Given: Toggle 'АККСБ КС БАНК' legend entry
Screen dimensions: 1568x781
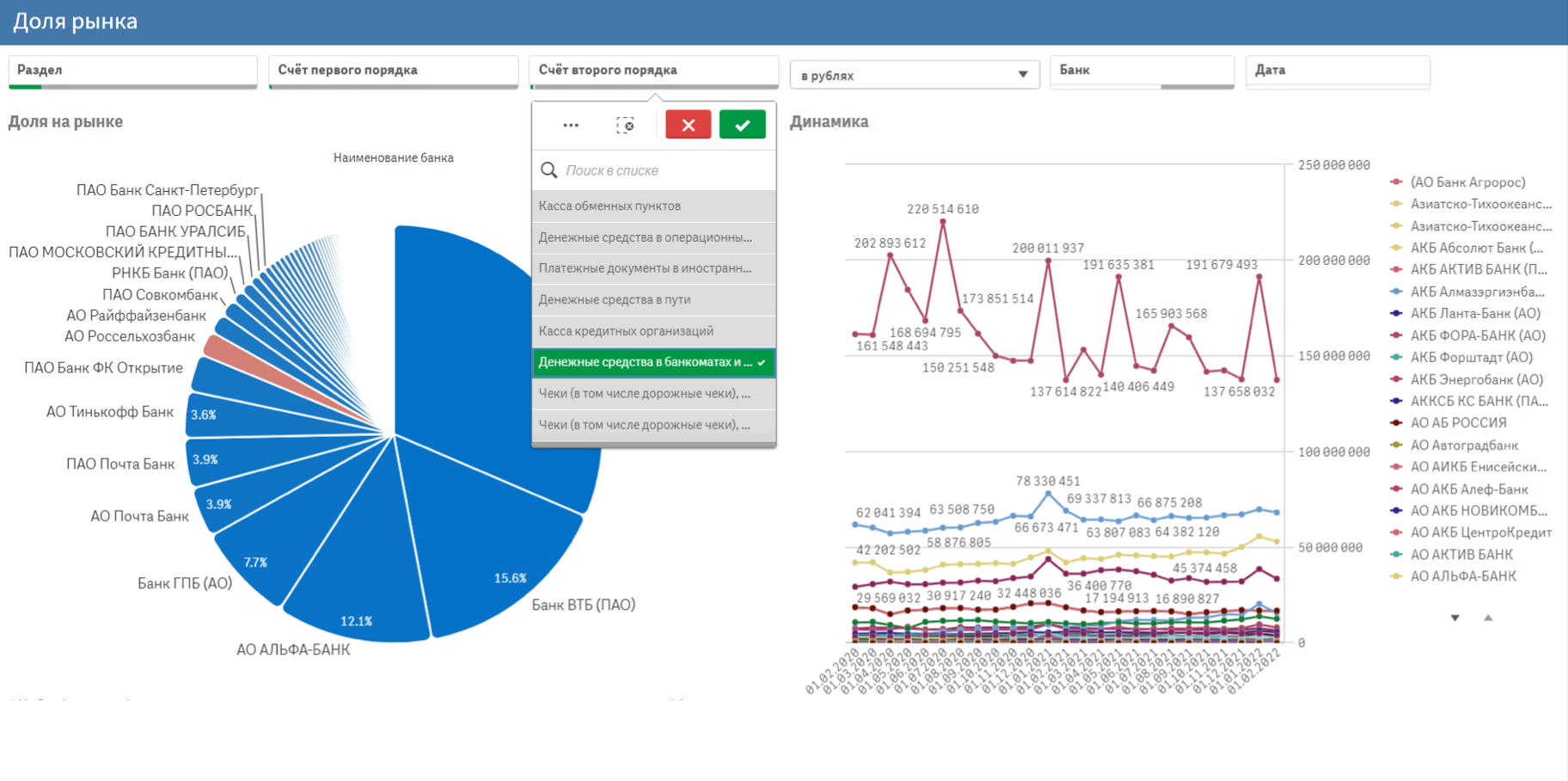Looking at the screenshot, I should [x=1469, y=401].
